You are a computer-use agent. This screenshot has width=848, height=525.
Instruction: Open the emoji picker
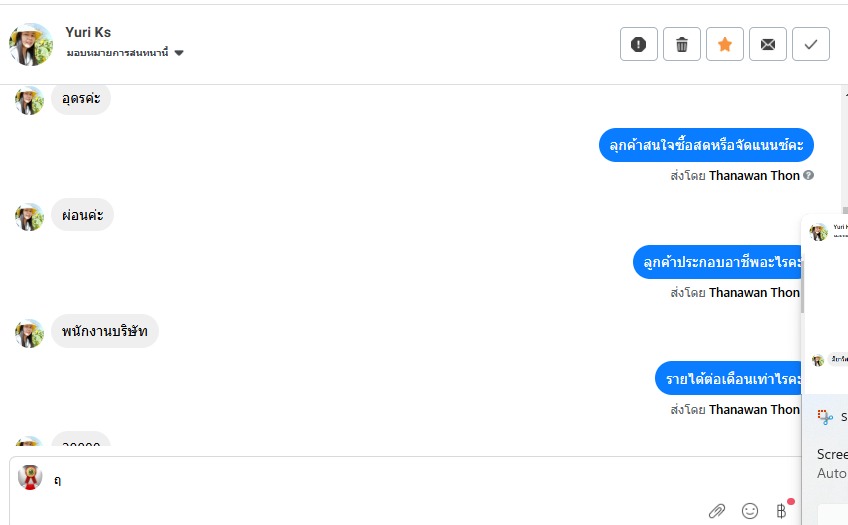point(750,511)
